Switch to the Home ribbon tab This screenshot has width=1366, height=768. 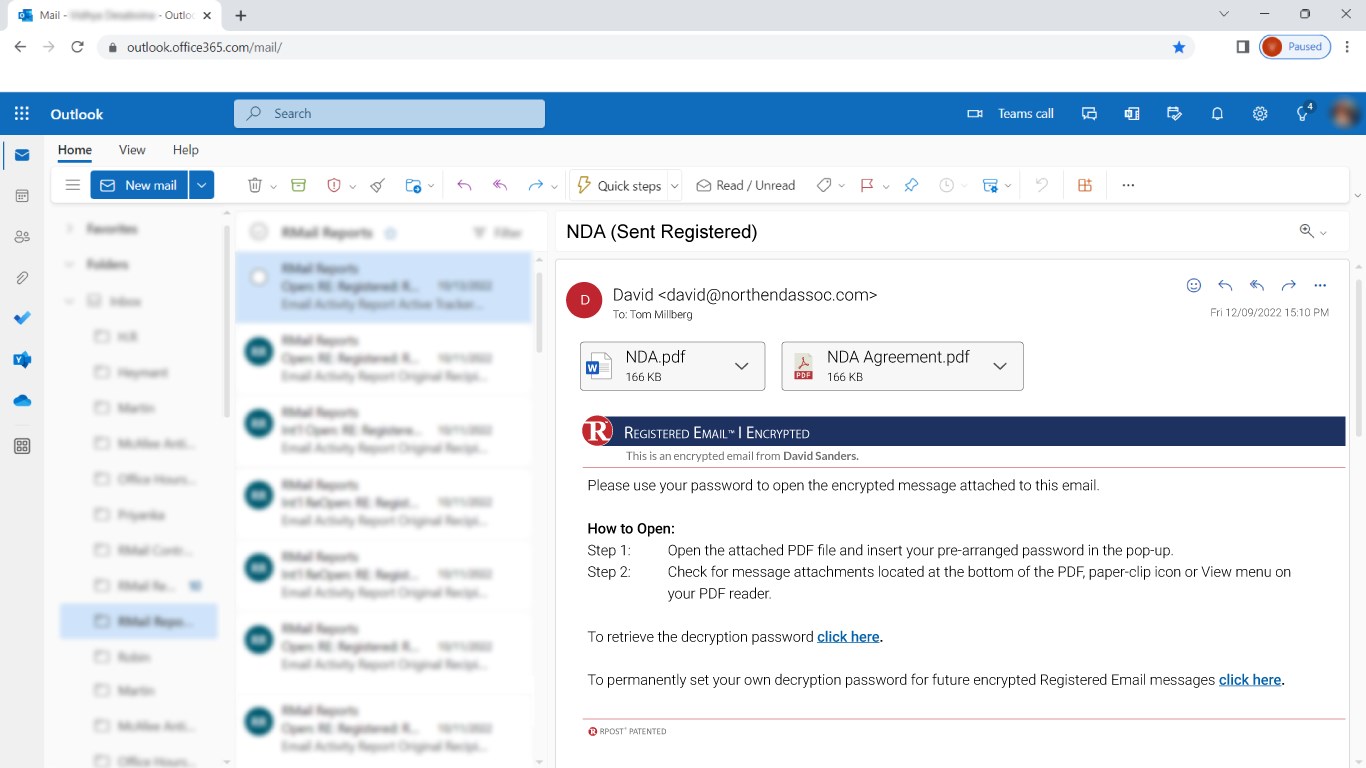tap(75, 150)
